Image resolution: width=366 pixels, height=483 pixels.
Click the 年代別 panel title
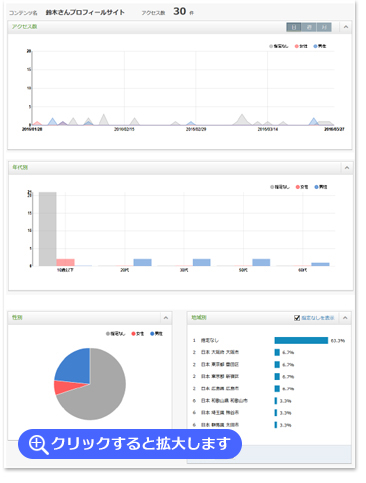pyautogui.click(x=20, y=167)
